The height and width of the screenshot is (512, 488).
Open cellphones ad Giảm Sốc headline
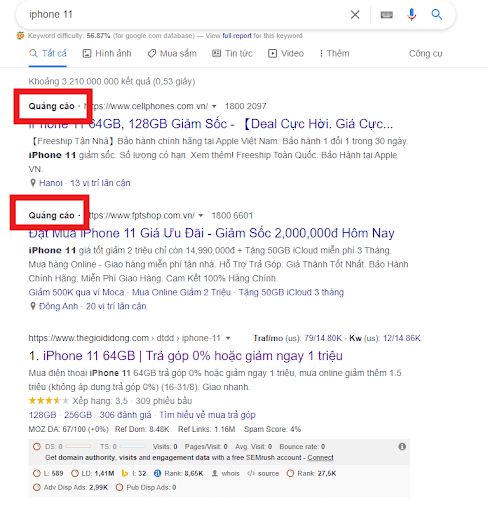pos(211,124)
